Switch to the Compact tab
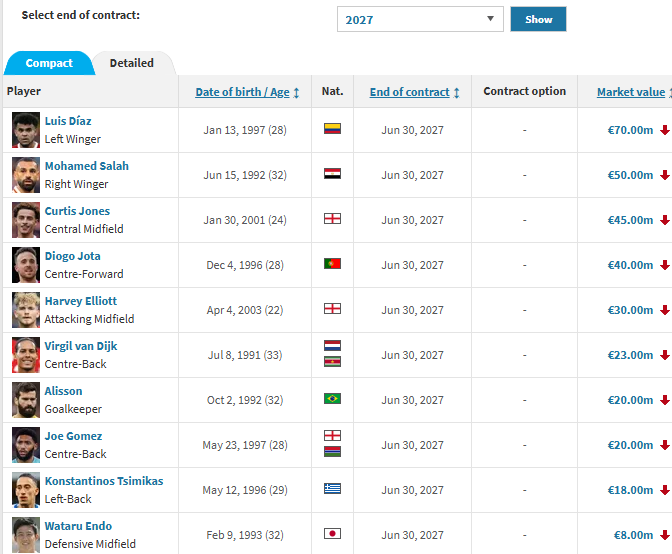The height and width of the screenshot is (554, 672). click(49, 63)
